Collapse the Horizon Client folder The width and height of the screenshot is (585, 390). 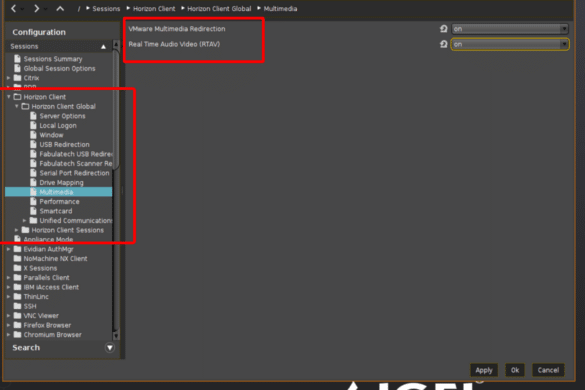9,97
